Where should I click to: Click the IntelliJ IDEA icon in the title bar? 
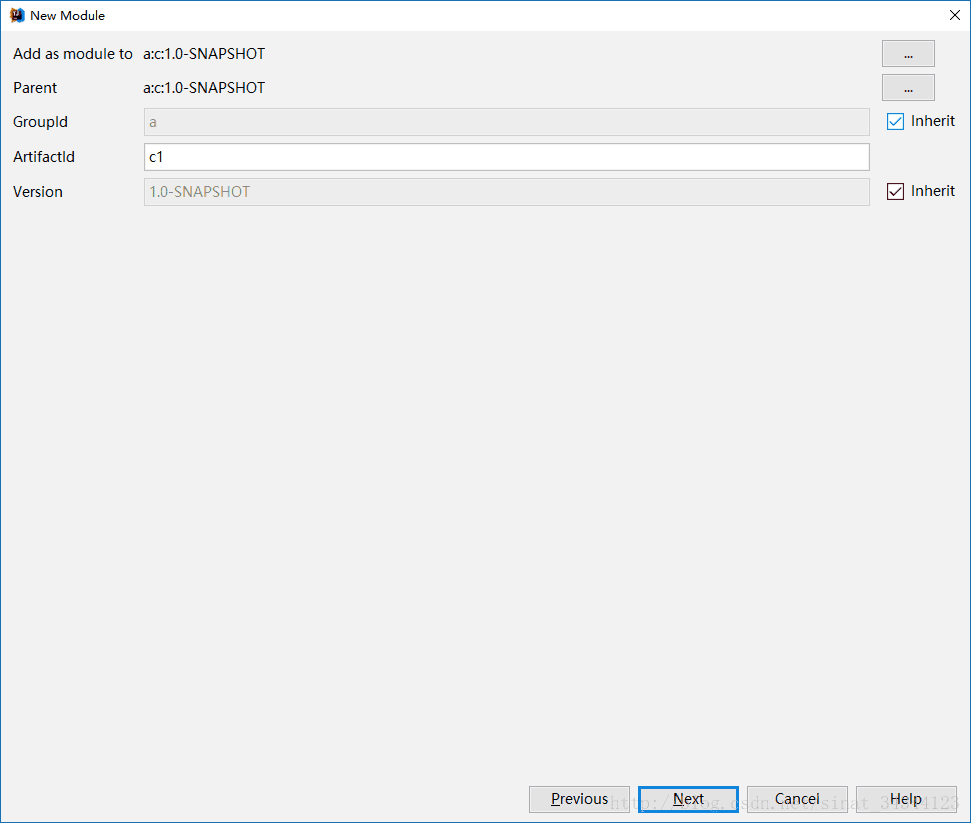[16, 15]
